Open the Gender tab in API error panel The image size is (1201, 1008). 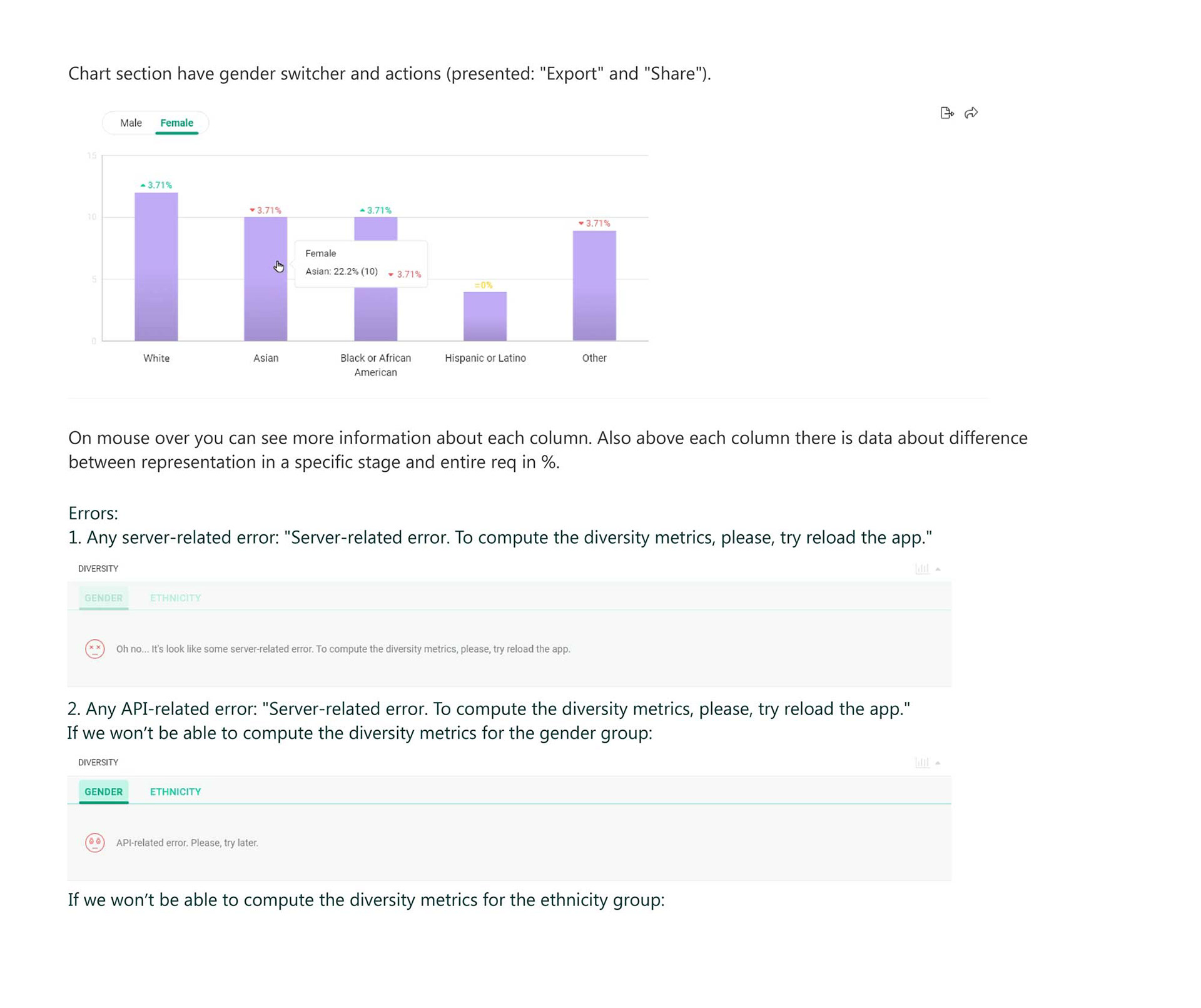[103, 792]
